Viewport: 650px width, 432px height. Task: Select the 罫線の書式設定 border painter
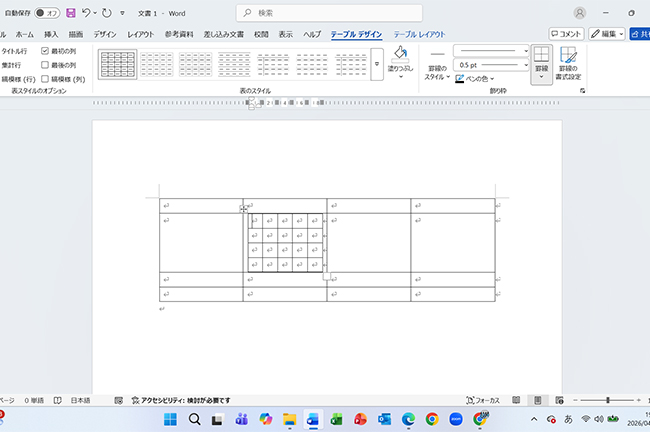tap(568, 63)
